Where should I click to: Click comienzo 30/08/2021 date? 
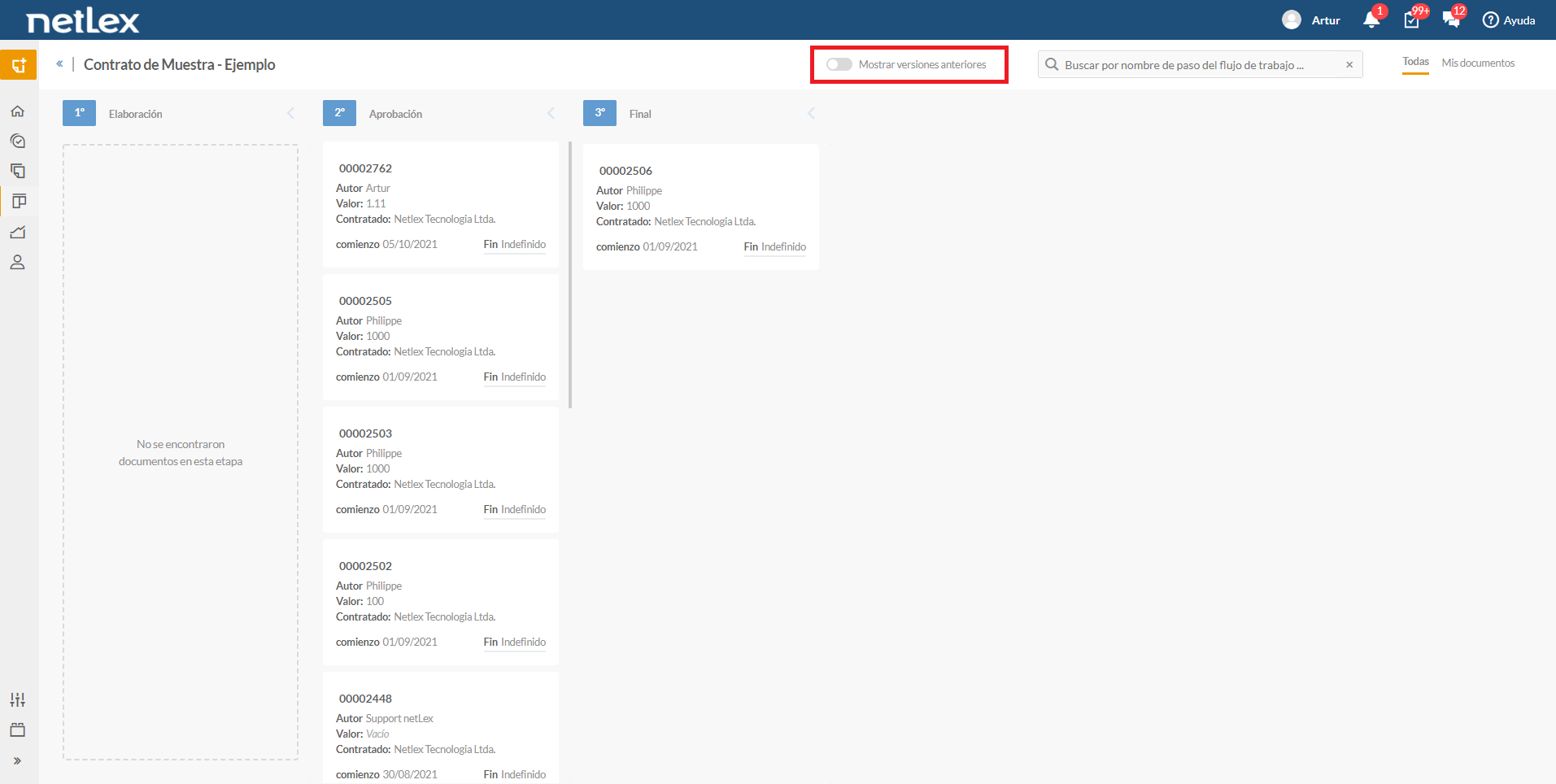386,774
